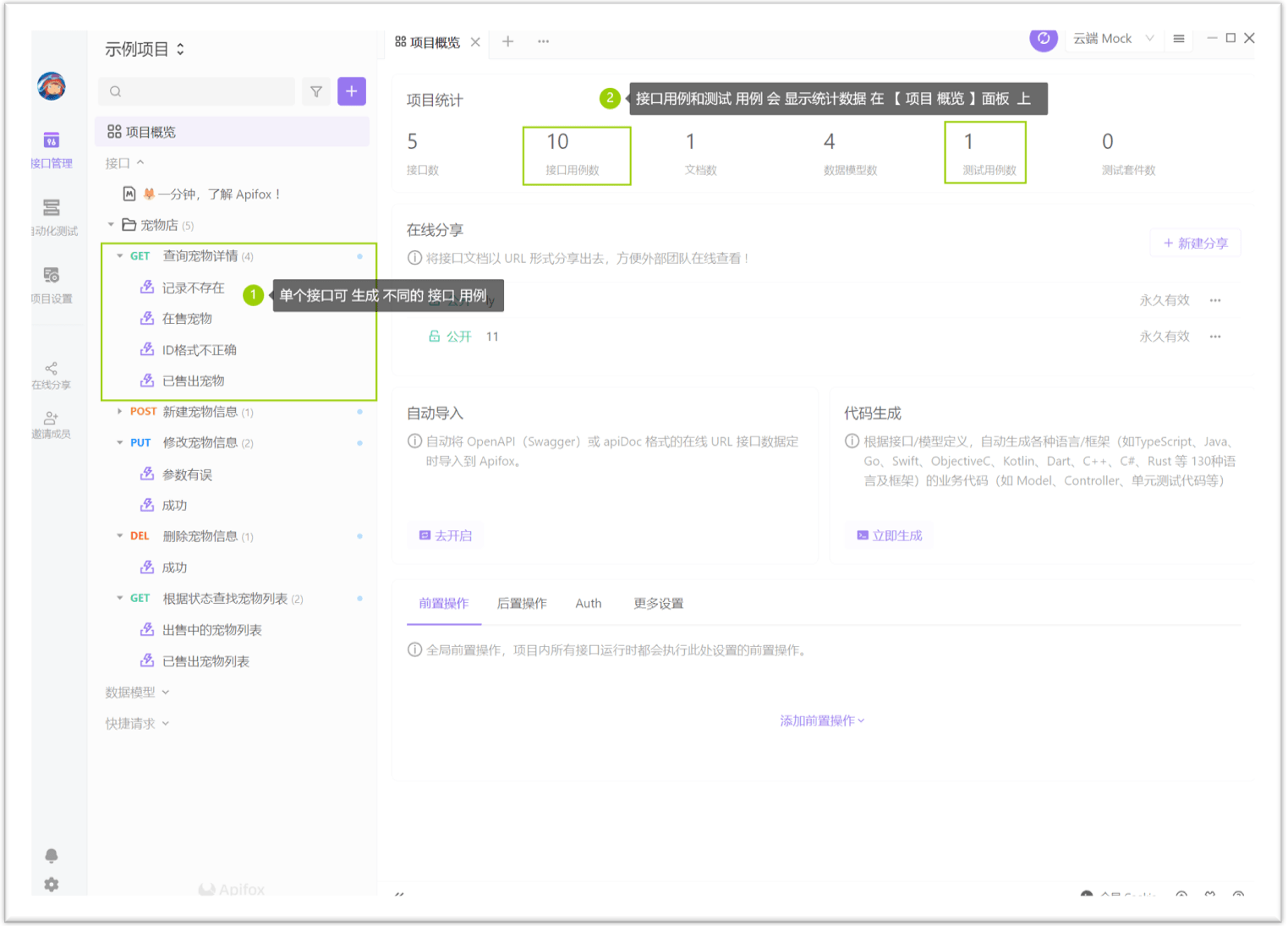
Task: Open the 云端 Mock environment dropdown
Action: [1113, 38]
